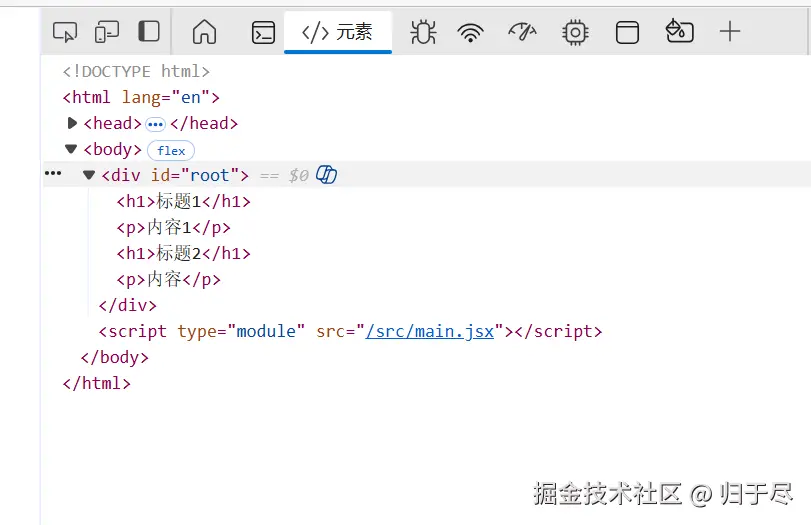
Task: Collapse the div id root node
Action: [89, 175]
